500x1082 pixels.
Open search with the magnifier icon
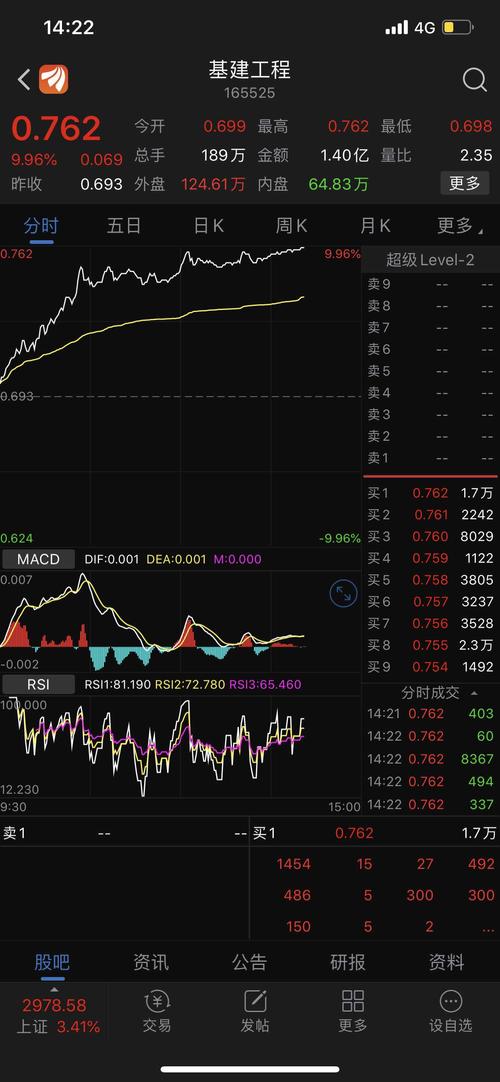click(474, 80)
